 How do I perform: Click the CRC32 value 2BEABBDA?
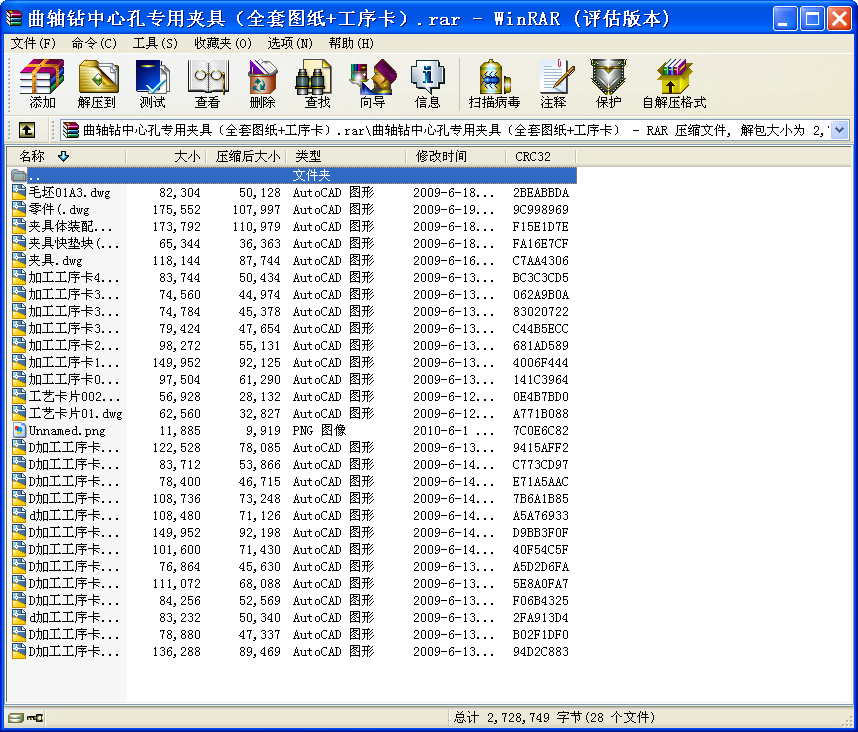(541, 193)
